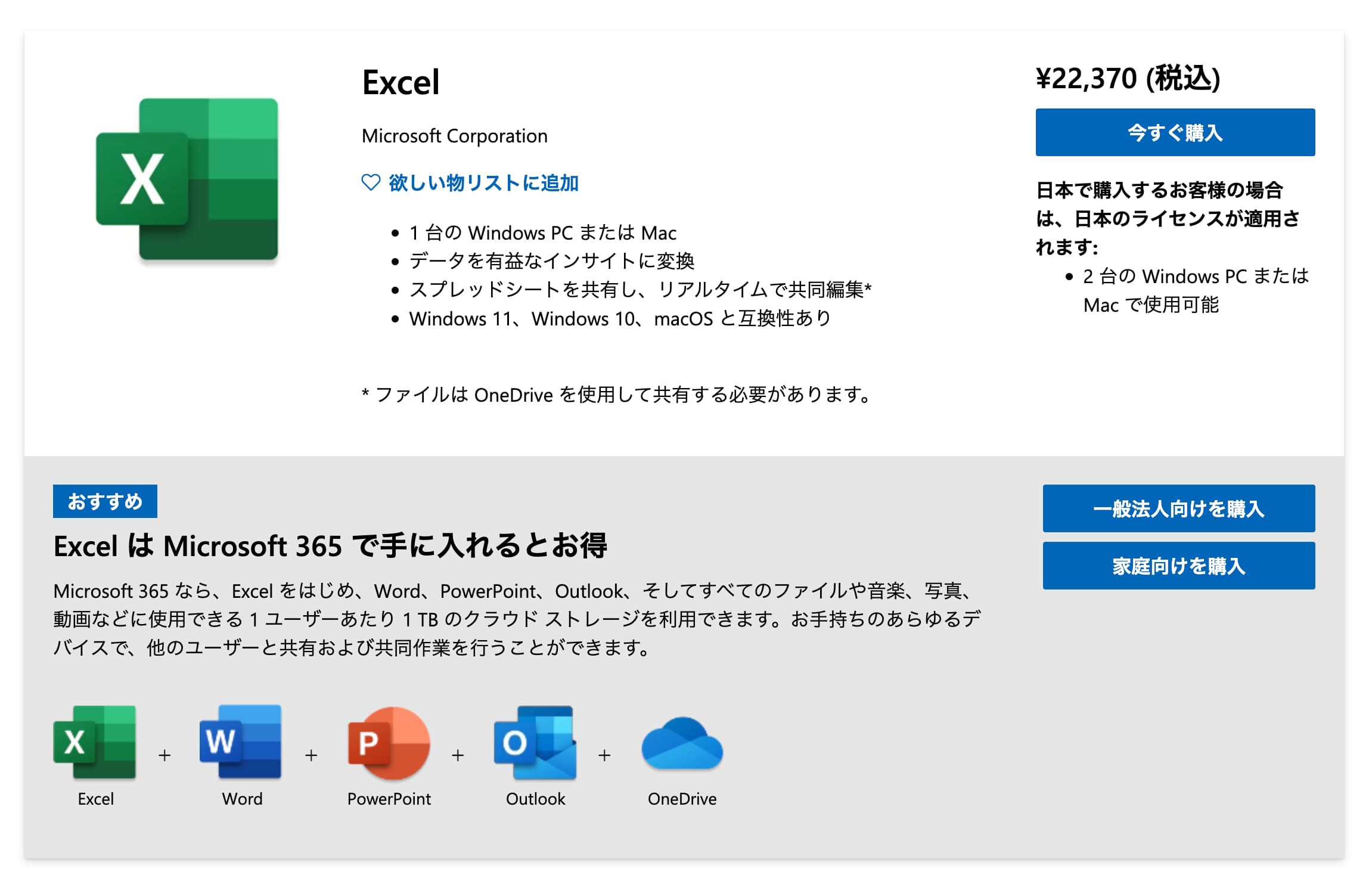
Task: Click the Excel label under bundle icon
Action: tap(95, 799)
